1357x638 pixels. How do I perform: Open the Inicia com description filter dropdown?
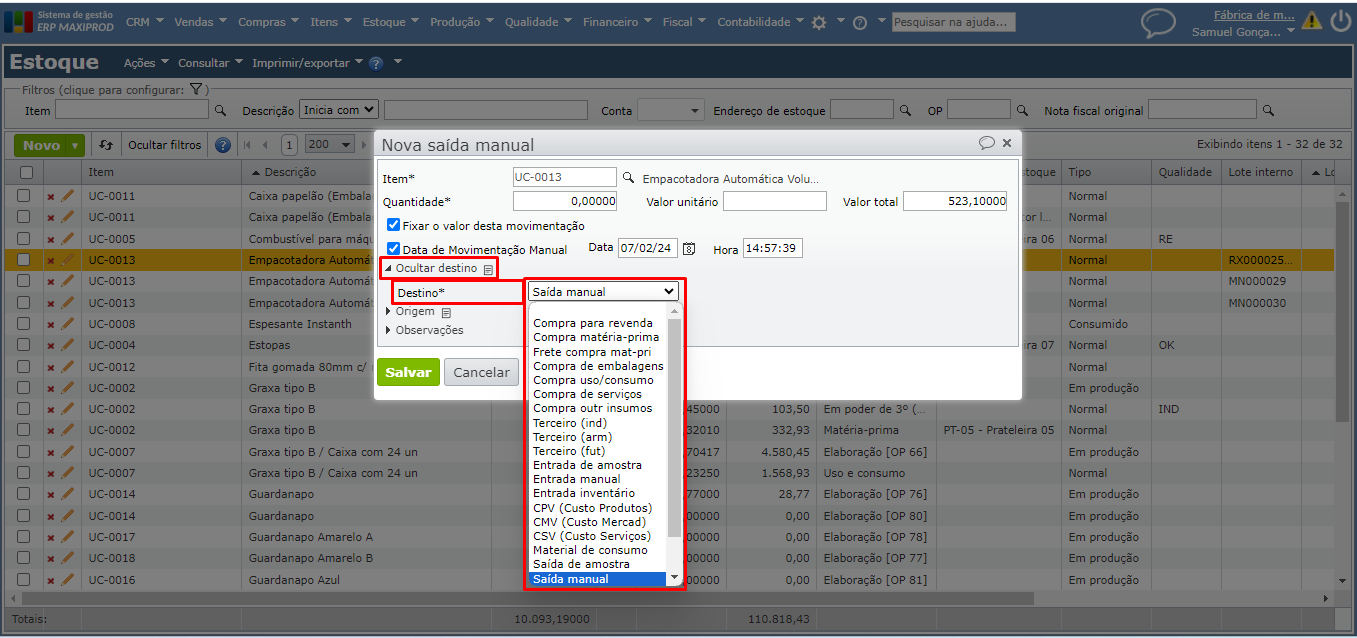[339, 110]
